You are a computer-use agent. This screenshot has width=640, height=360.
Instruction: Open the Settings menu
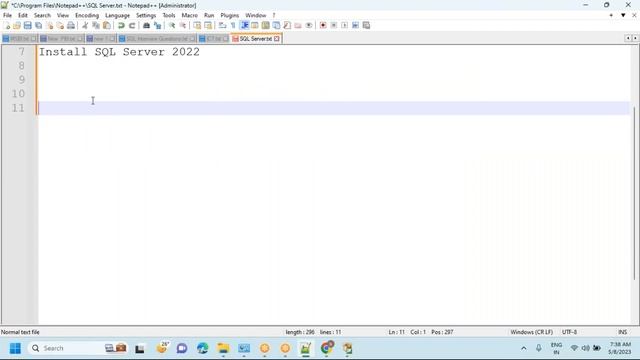click(146, 16)
